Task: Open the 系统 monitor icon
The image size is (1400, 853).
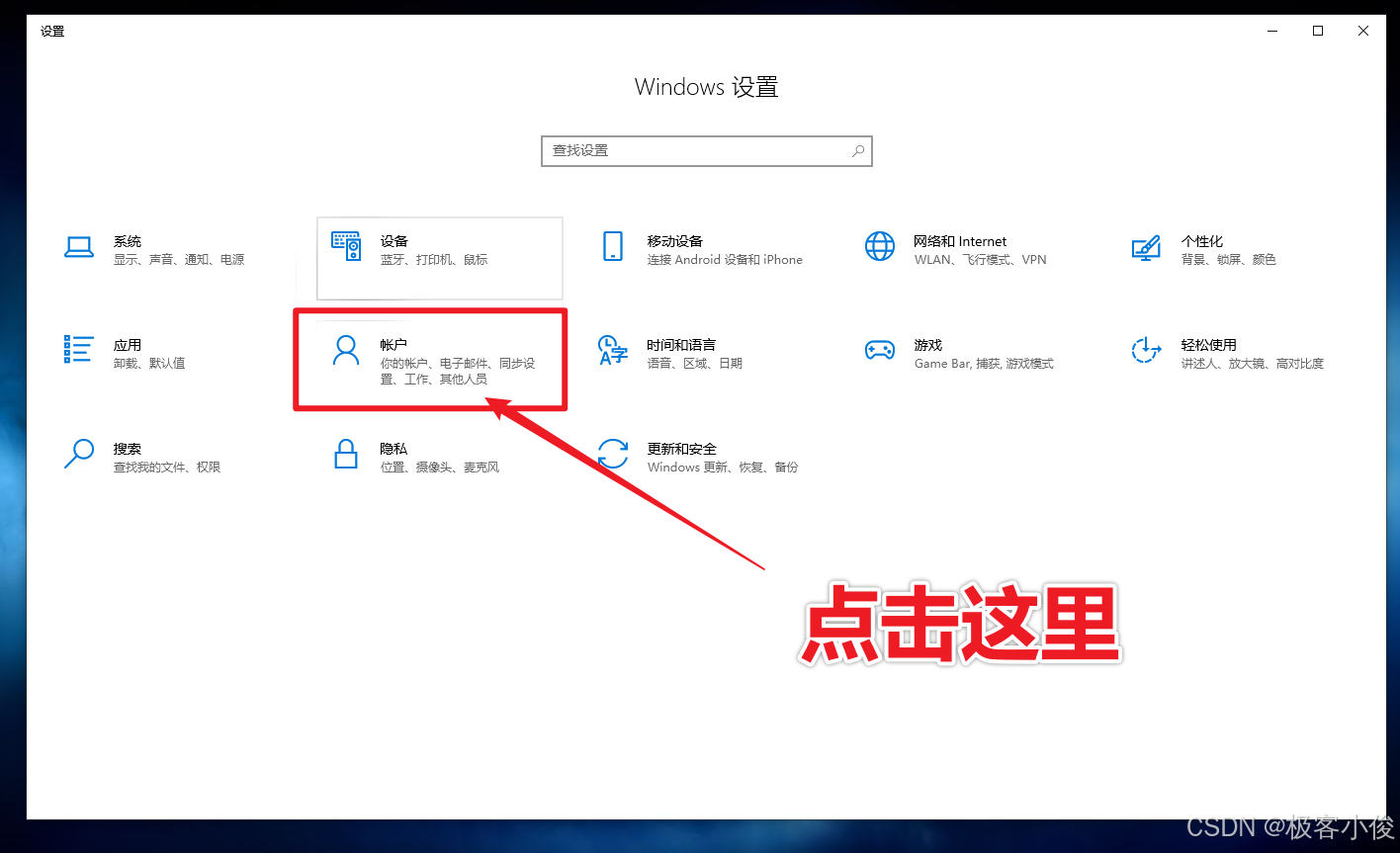Action: [x=79, y=247]
